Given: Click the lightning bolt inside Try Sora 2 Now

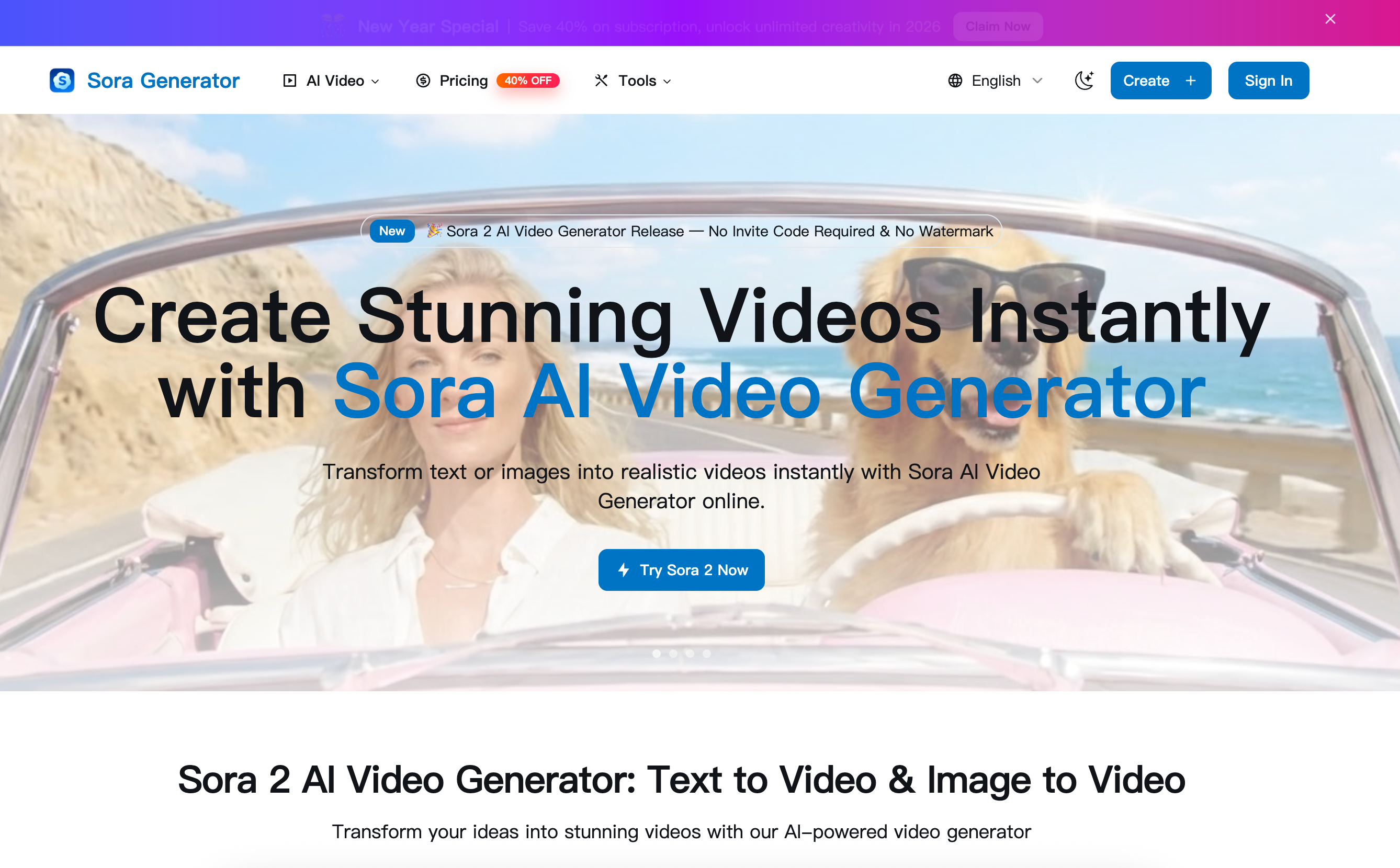Looking at the screenshot, I should point(624,569).
